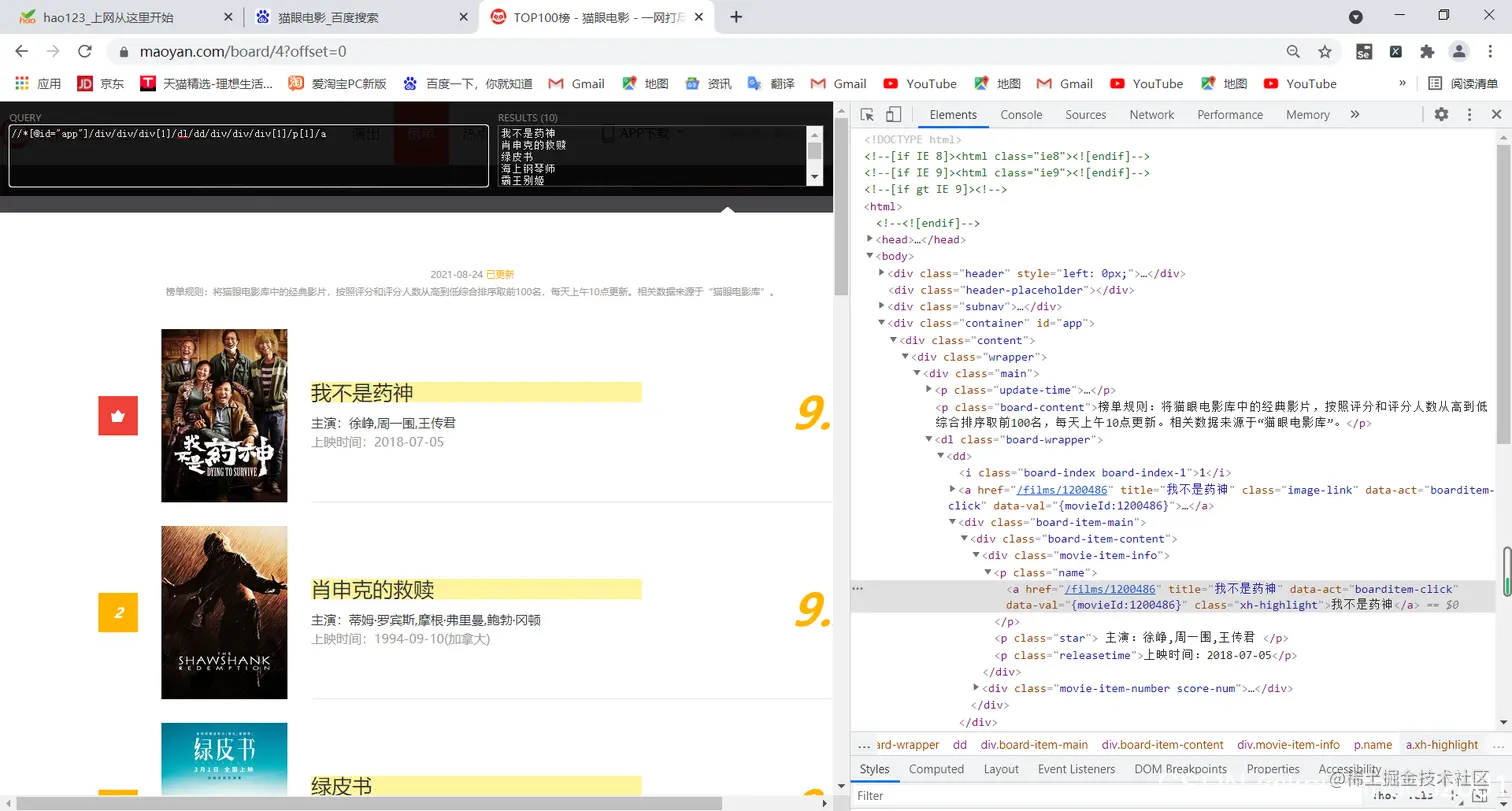
Task: Click the 我不是药神 movie poster
Action: [224, 415]
